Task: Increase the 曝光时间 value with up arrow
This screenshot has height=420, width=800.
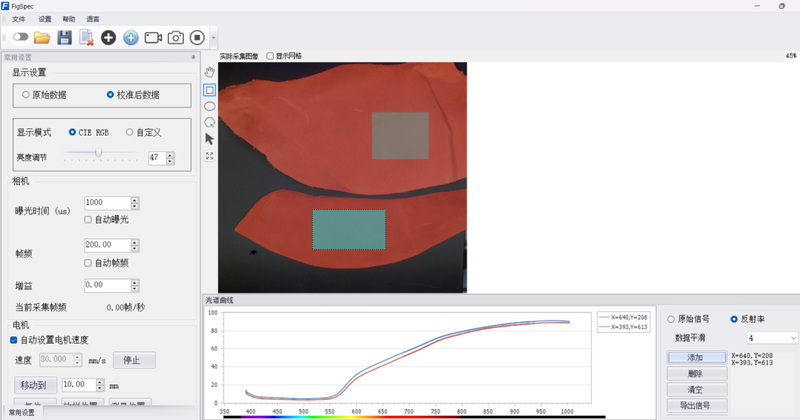Action: pyautogui.click(x=135, y=200)
